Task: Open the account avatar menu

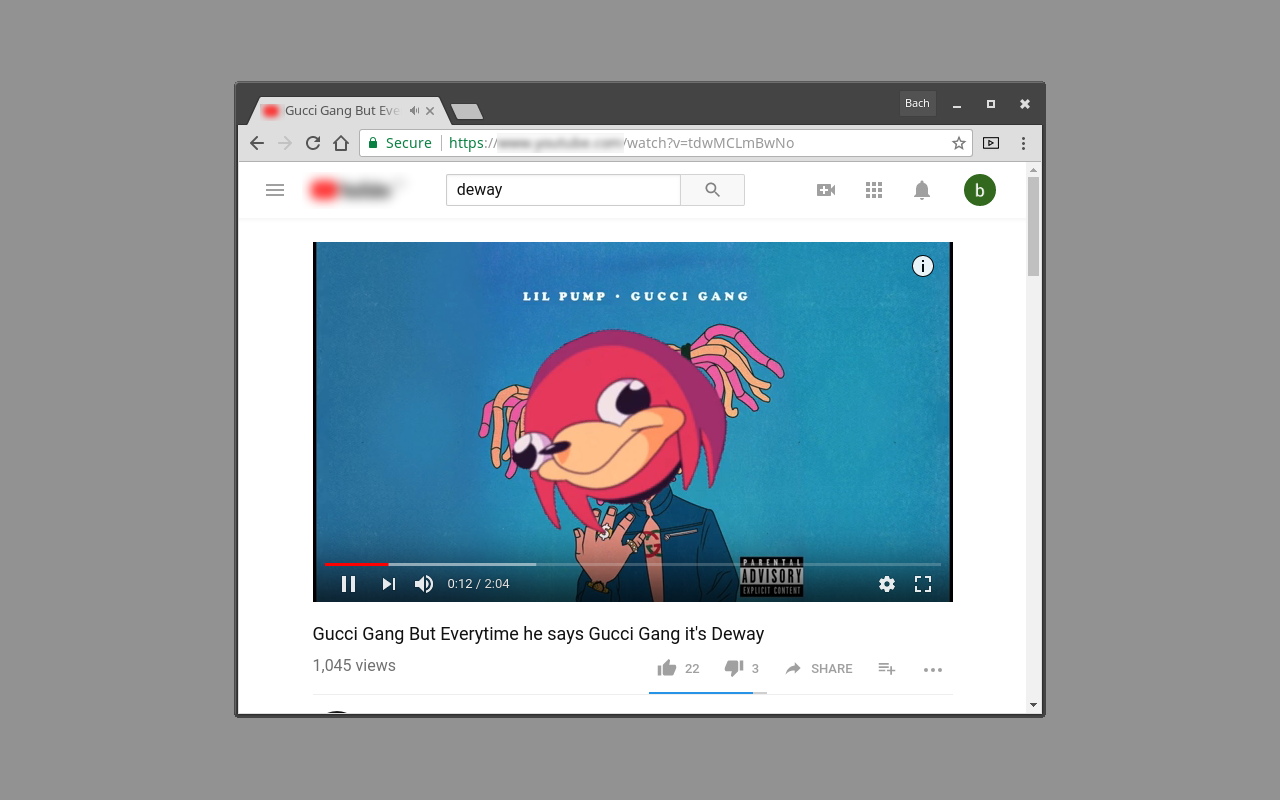Action: [980, 190]
